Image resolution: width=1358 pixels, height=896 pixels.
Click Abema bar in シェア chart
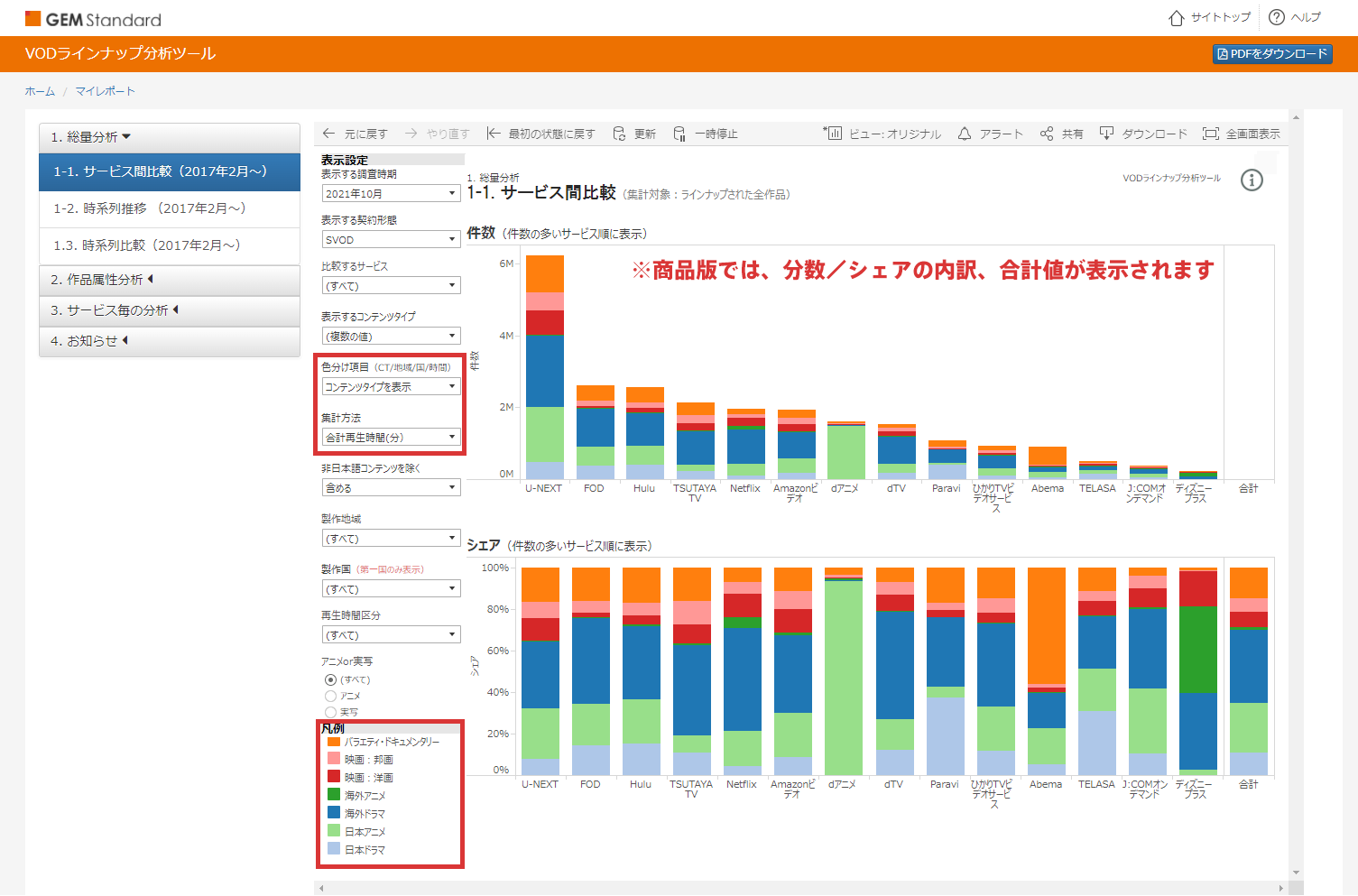(1047, 671)
